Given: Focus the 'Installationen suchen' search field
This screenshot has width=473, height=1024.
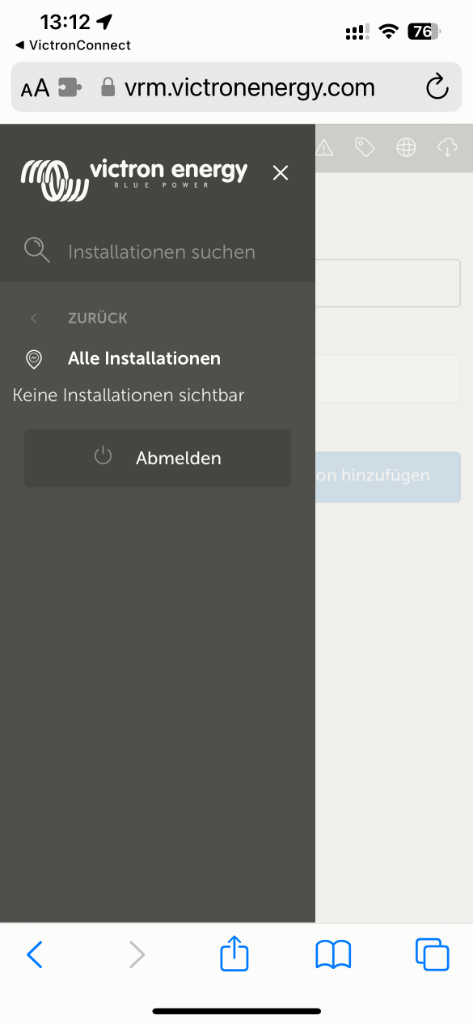Looking at the screenshot, I should point(161,252).
